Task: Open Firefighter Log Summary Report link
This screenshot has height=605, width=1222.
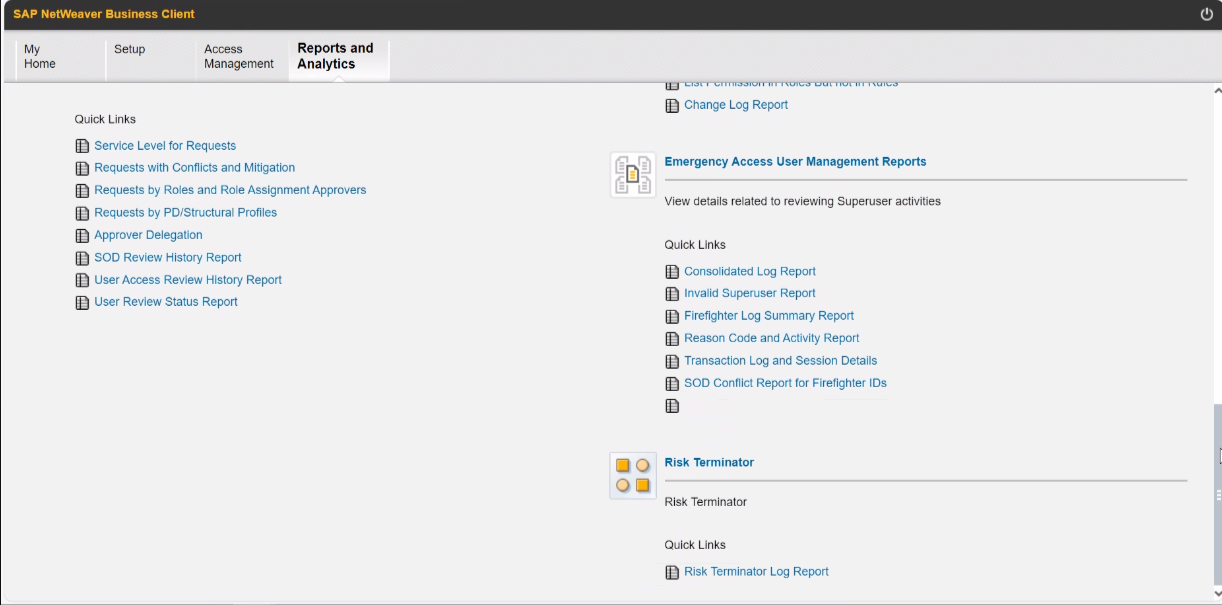Action: coord(768,316)
